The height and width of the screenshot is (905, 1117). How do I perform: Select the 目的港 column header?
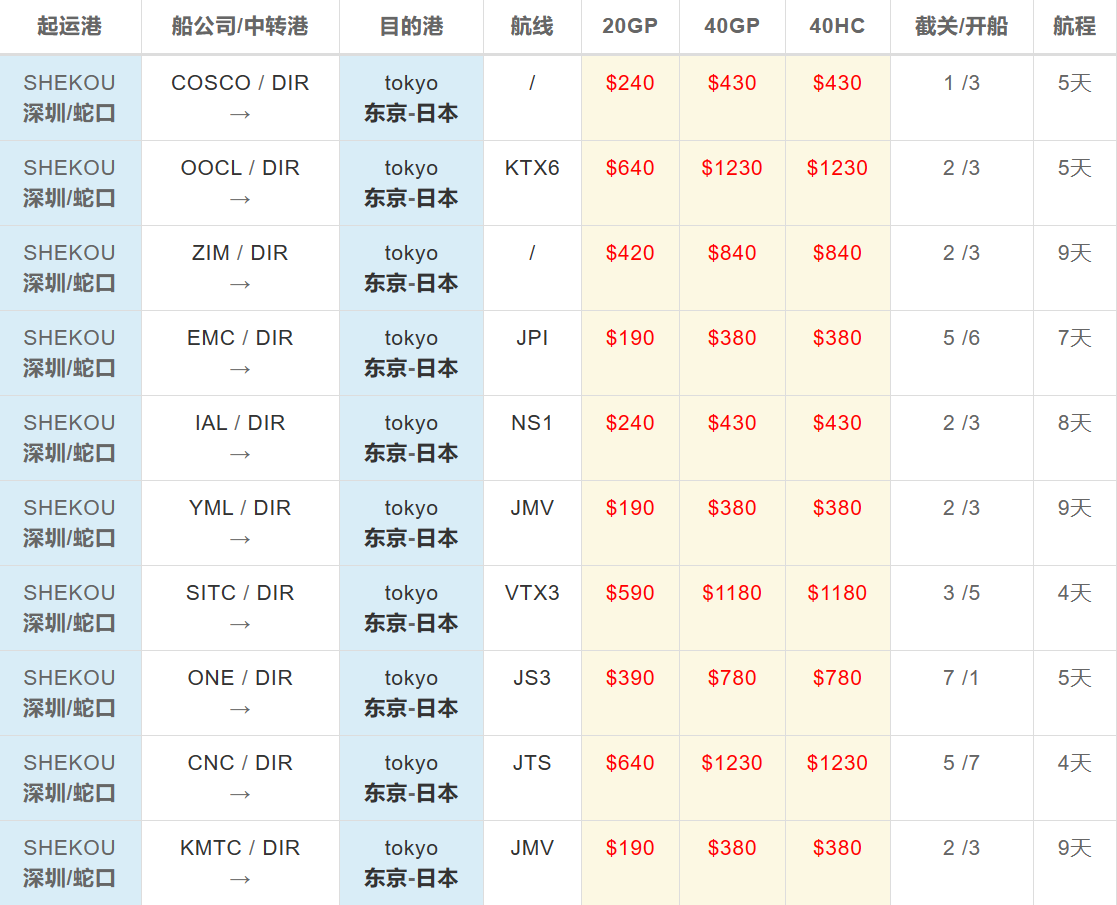pyautogui.click(x=411, y=27)
